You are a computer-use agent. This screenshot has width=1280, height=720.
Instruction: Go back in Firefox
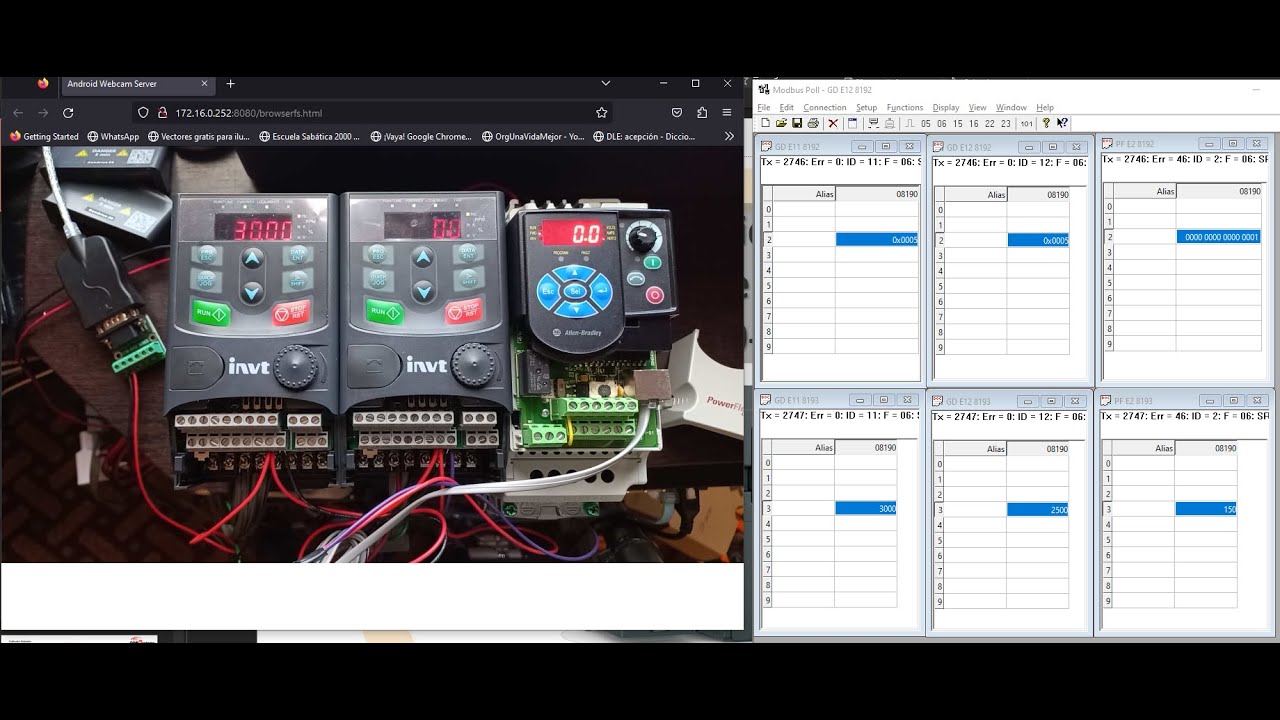coord(17,113)
